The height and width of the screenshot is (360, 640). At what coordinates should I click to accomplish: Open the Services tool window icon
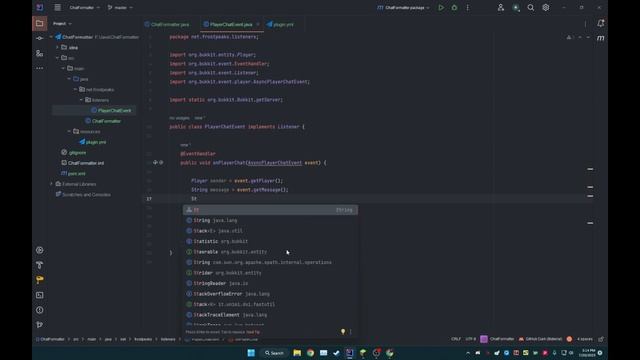coord(40,250)
